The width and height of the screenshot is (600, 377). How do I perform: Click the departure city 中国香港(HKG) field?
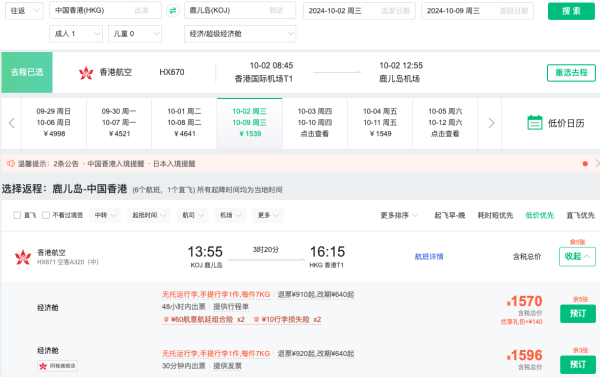(x=105, y=10)
